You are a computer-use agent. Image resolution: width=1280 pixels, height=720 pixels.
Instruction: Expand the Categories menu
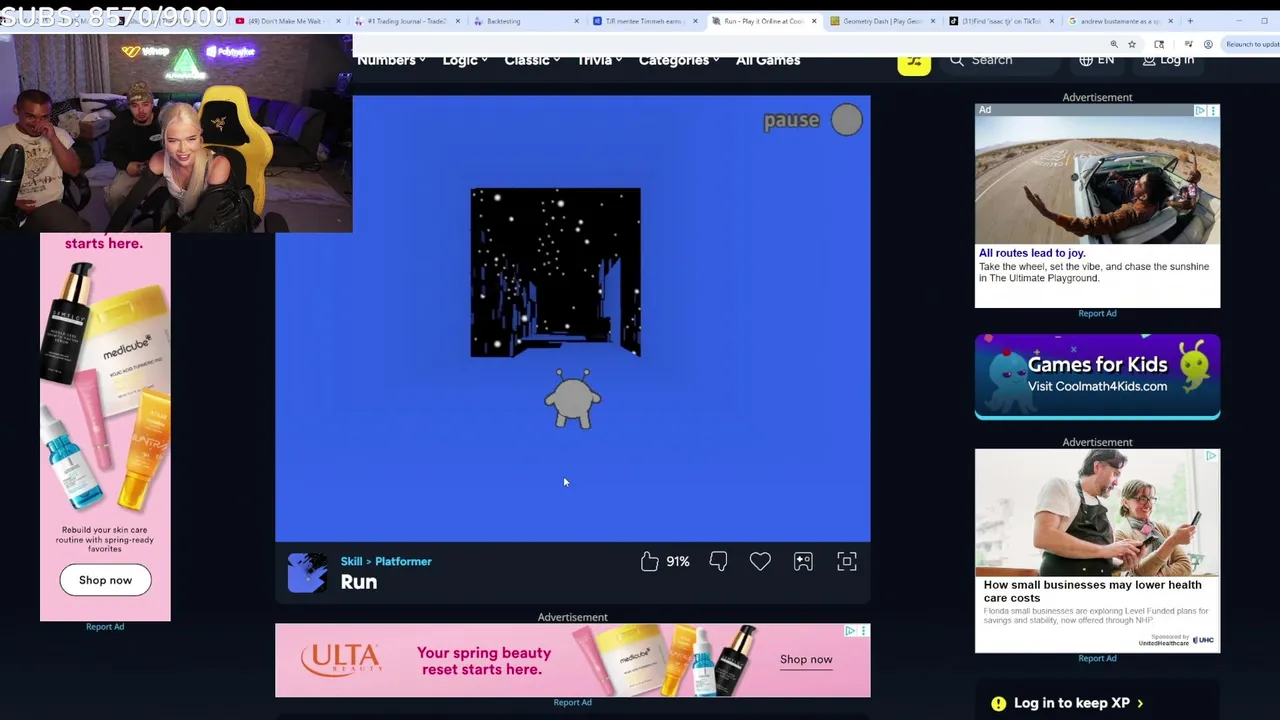click(x=679, y=60)
